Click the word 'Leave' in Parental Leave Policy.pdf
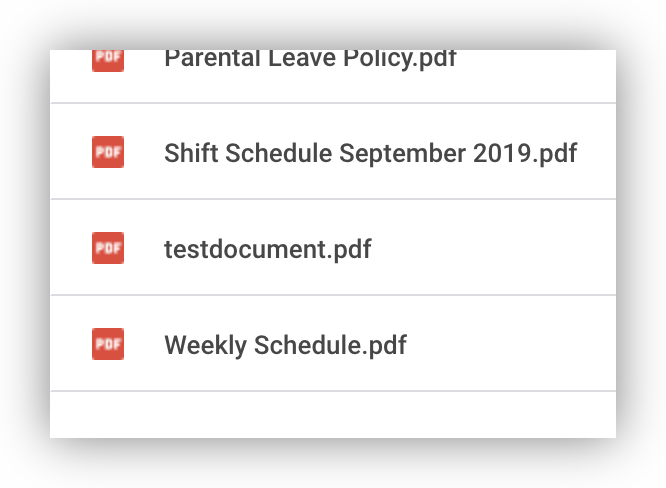Image resolution: width=666 pixels, height=488 pixels. 302,59
